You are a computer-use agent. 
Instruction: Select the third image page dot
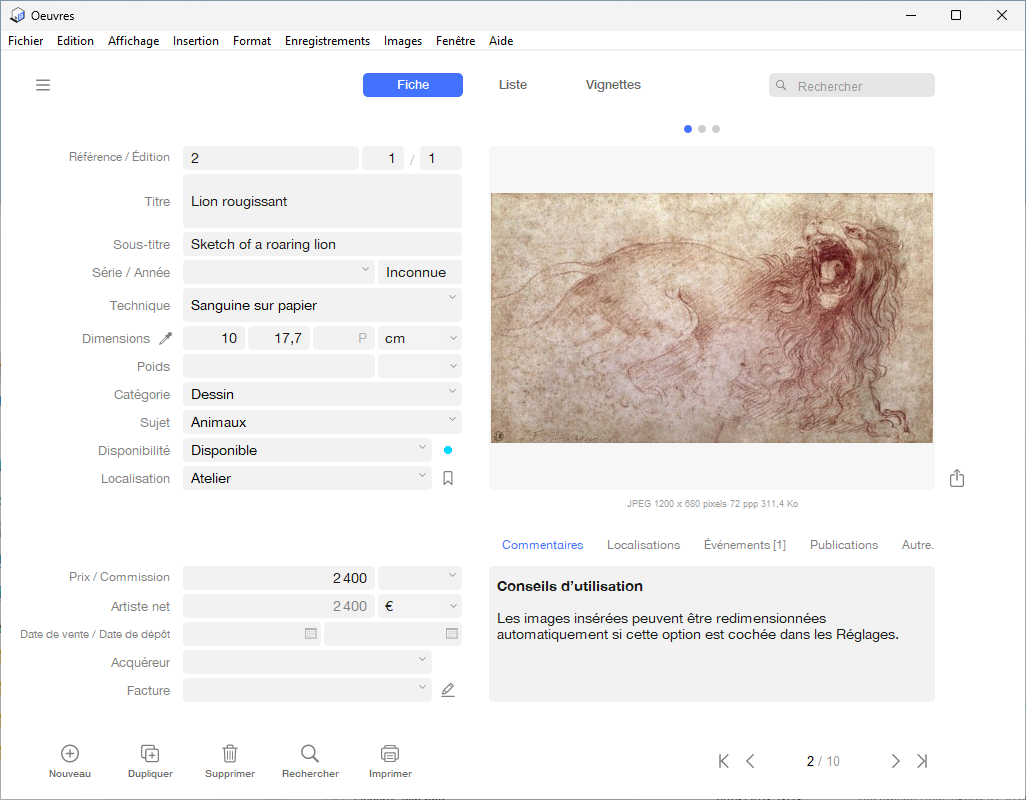(x=716, y=129)
